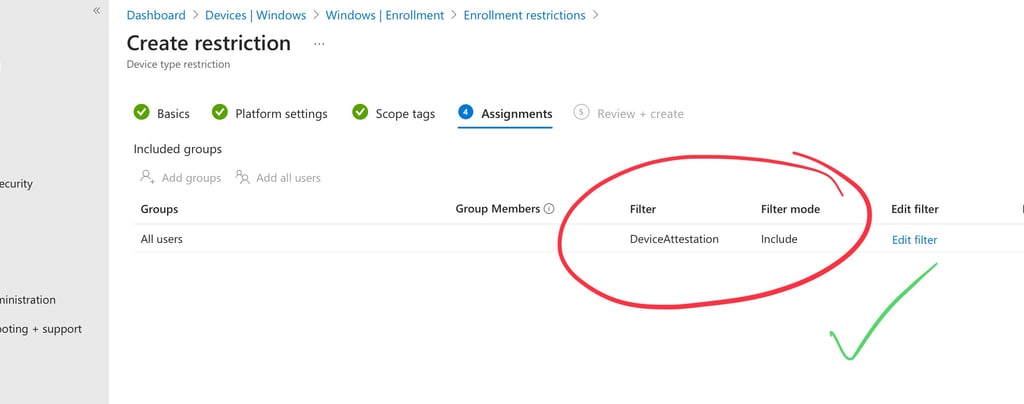This screenshot has height=404, width=1024.
Task: Click the green check icon for Basics
Action: pos(142,113)
